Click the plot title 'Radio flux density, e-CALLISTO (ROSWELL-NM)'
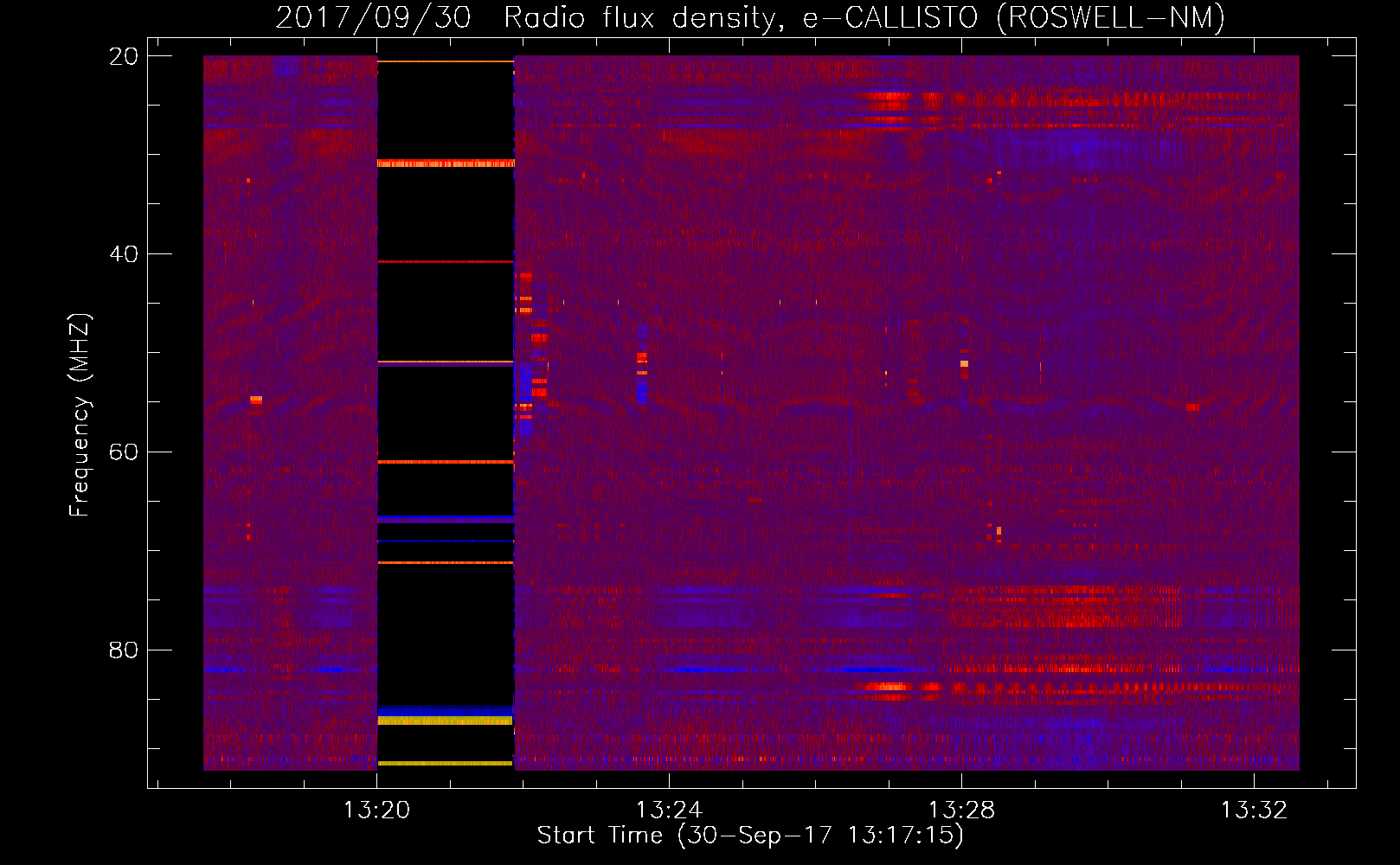Screen dimensions: 1400x865 864,17
